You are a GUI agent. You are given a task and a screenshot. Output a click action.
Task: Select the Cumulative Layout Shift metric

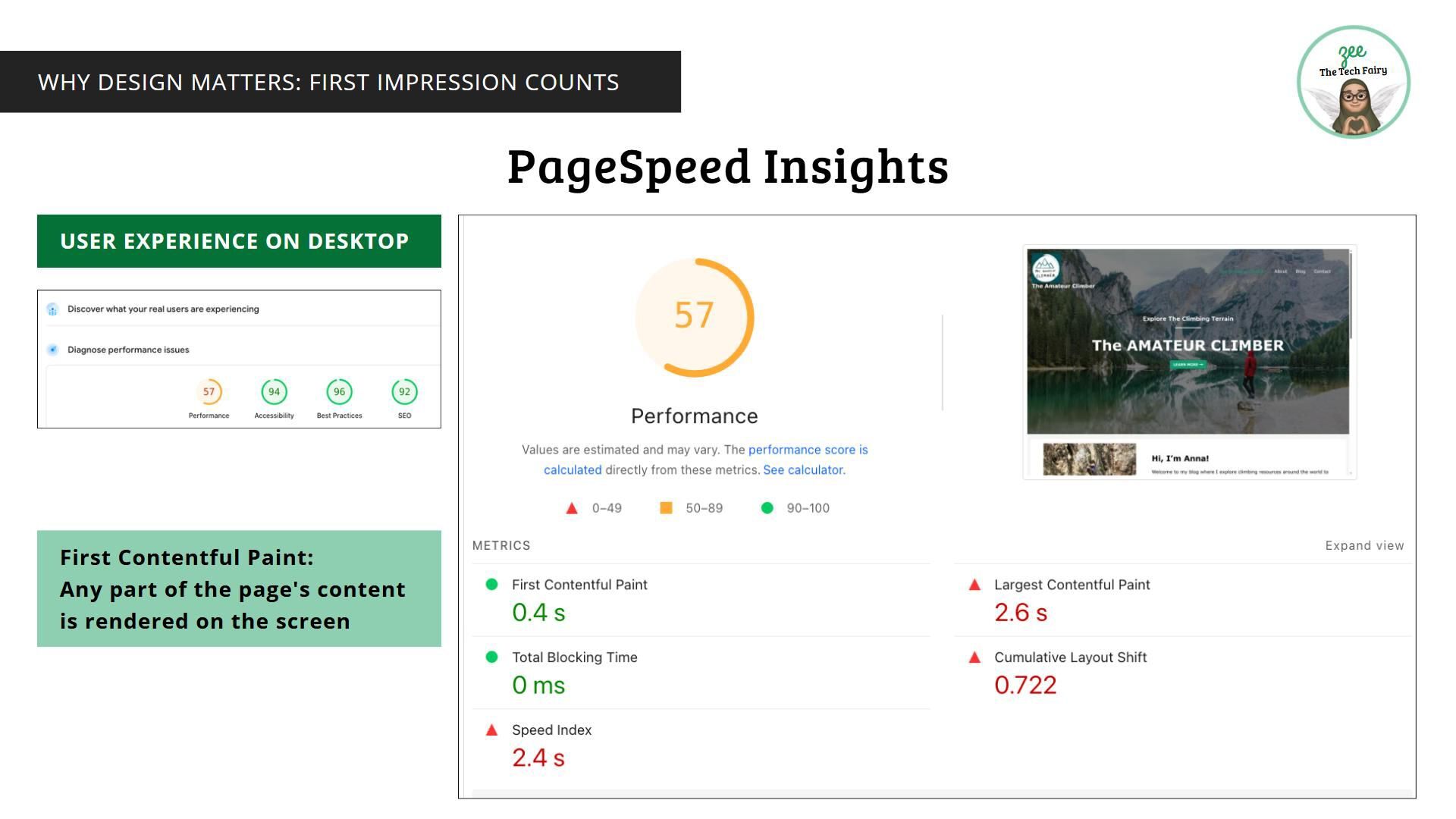coord(1069,657)
